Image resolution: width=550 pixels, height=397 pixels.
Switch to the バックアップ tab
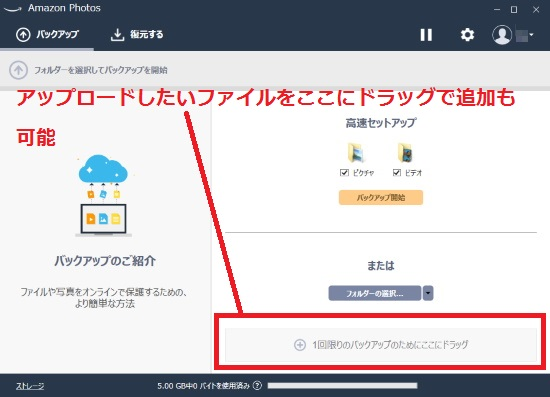coord(47,34)
